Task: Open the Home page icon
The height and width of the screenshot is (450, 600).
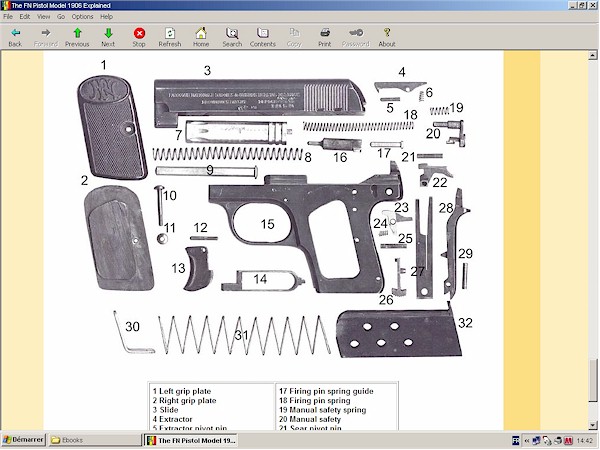Action: point(201,33)
